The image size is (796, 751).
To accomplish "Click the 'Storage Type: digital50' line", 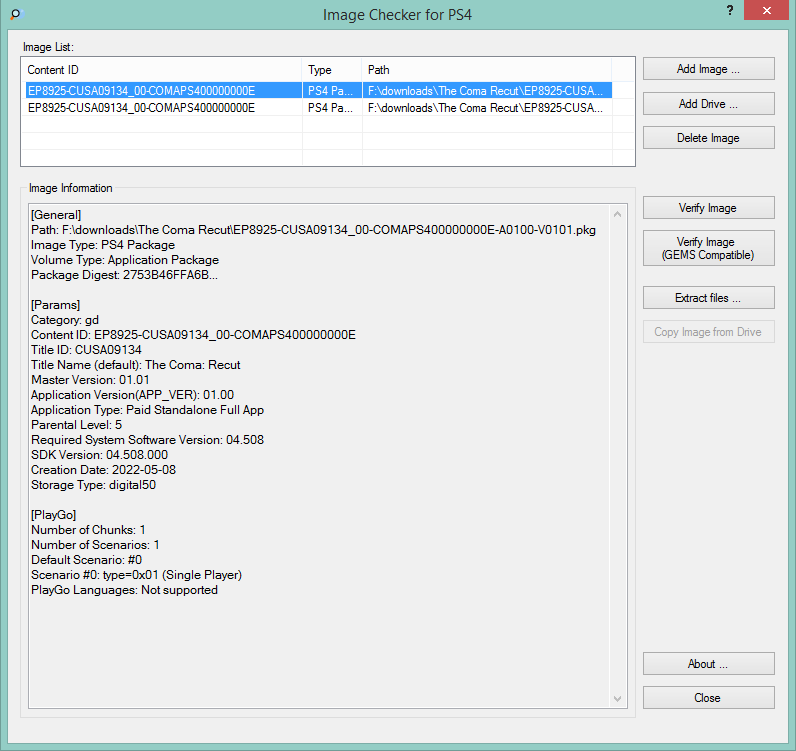I will pos(93,484).
